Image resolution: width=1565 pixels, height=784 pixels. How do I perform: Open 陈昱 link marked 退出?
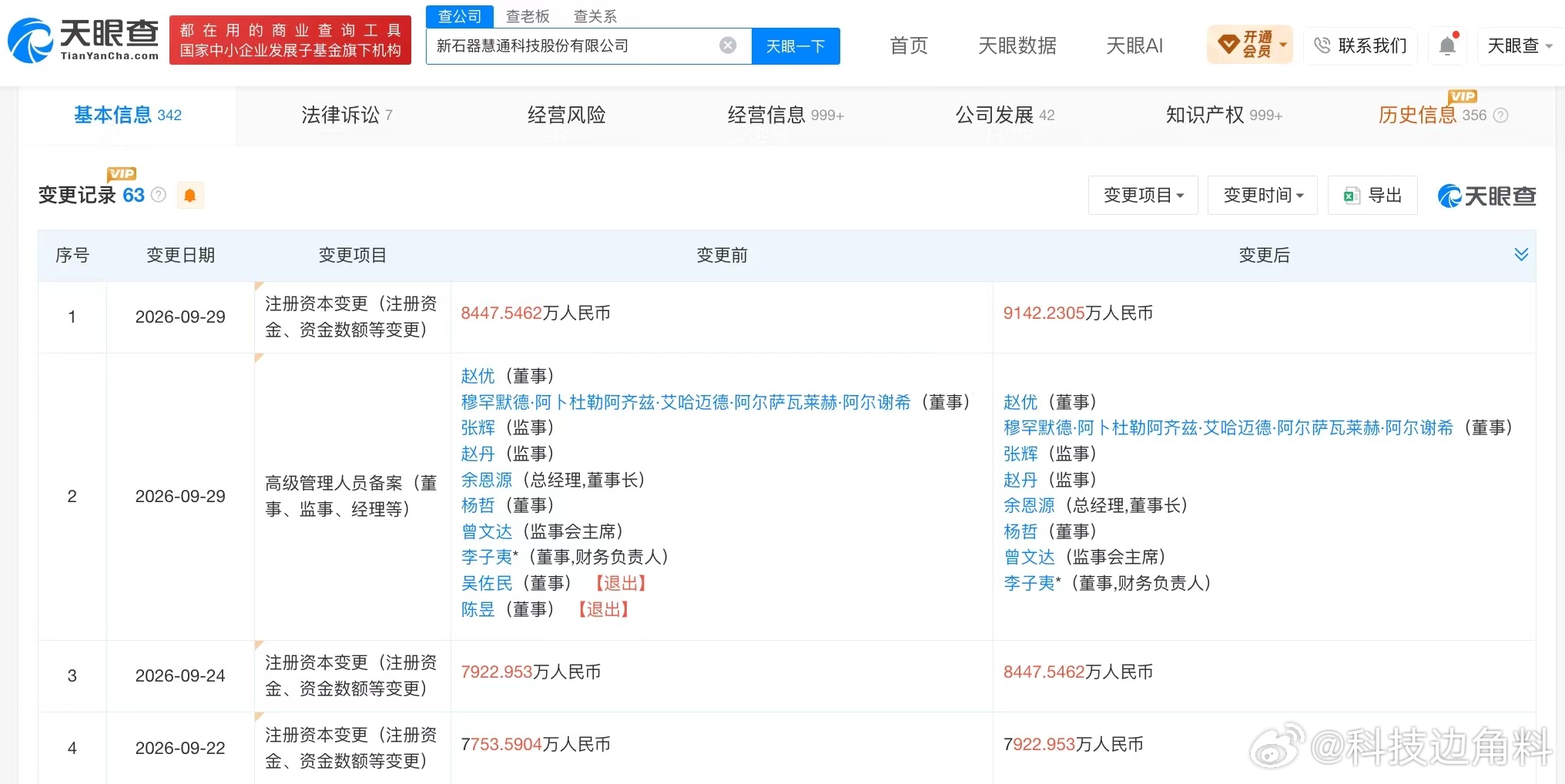coord(478,609)
